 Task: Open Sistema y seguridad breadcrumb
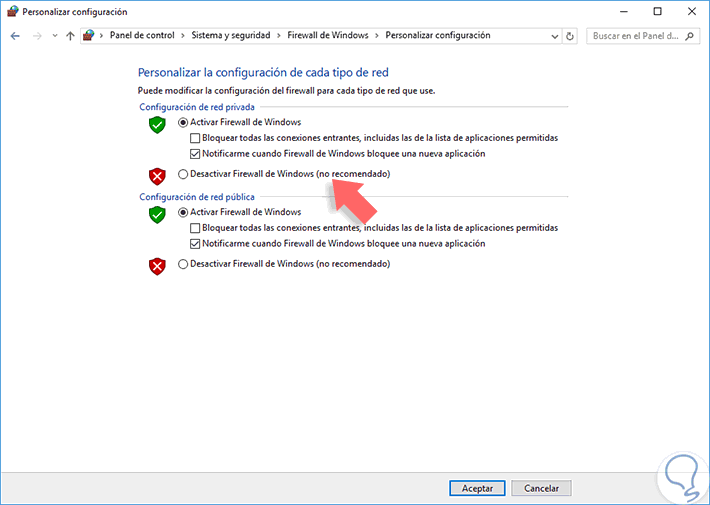[x=231, y=35]
